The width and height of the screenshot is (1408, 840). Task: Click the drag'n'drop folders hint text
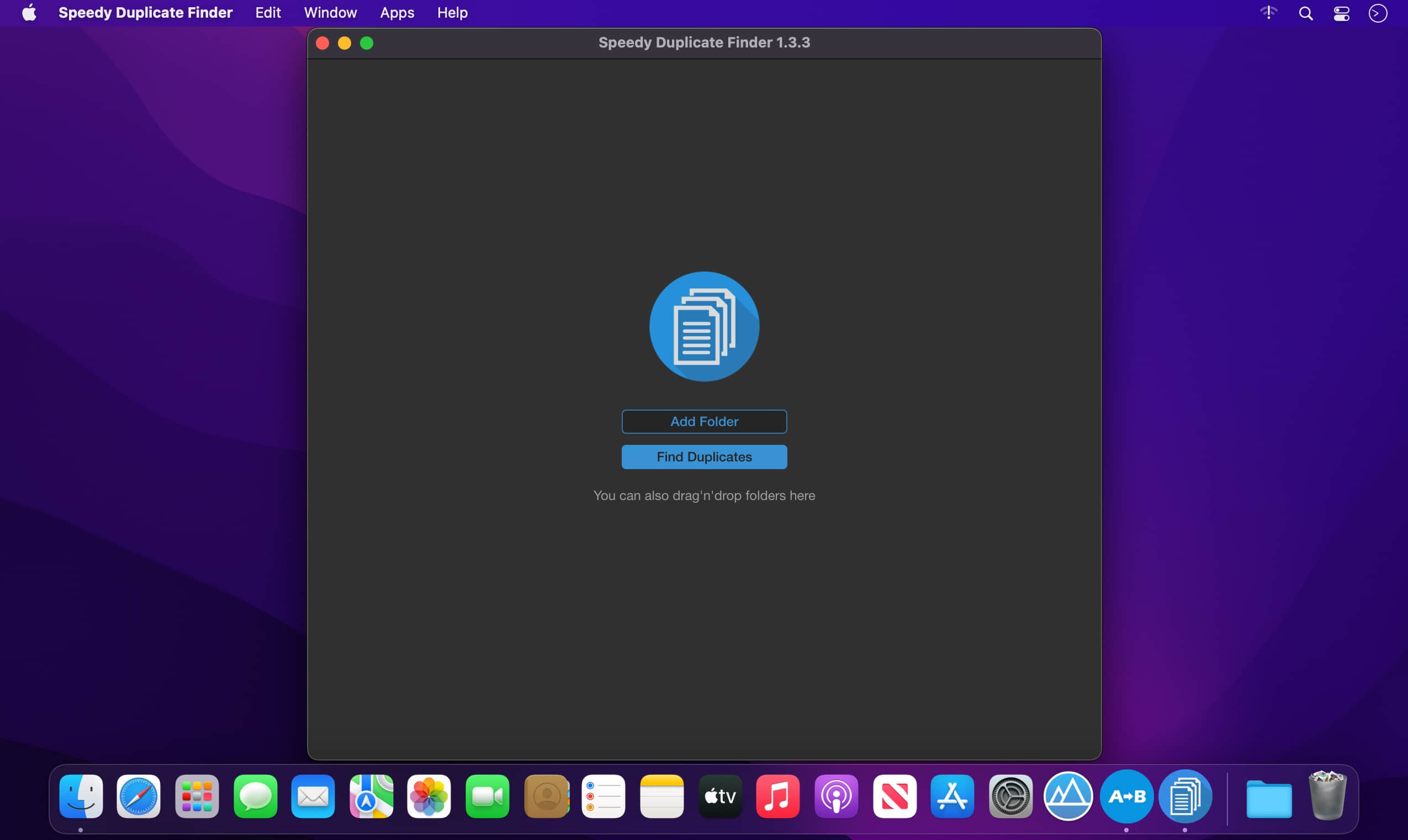click(703, 495)
